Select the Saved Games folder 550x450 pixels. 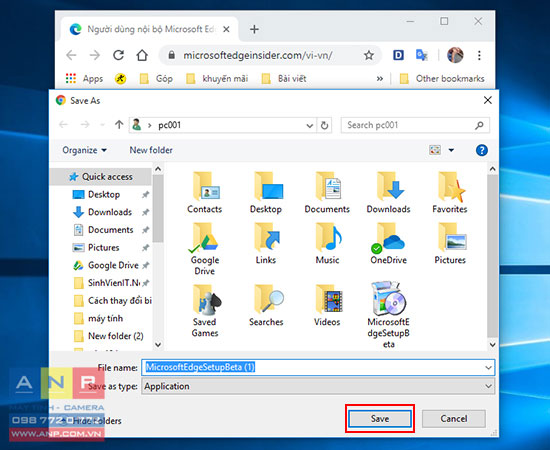pos(204,310)
